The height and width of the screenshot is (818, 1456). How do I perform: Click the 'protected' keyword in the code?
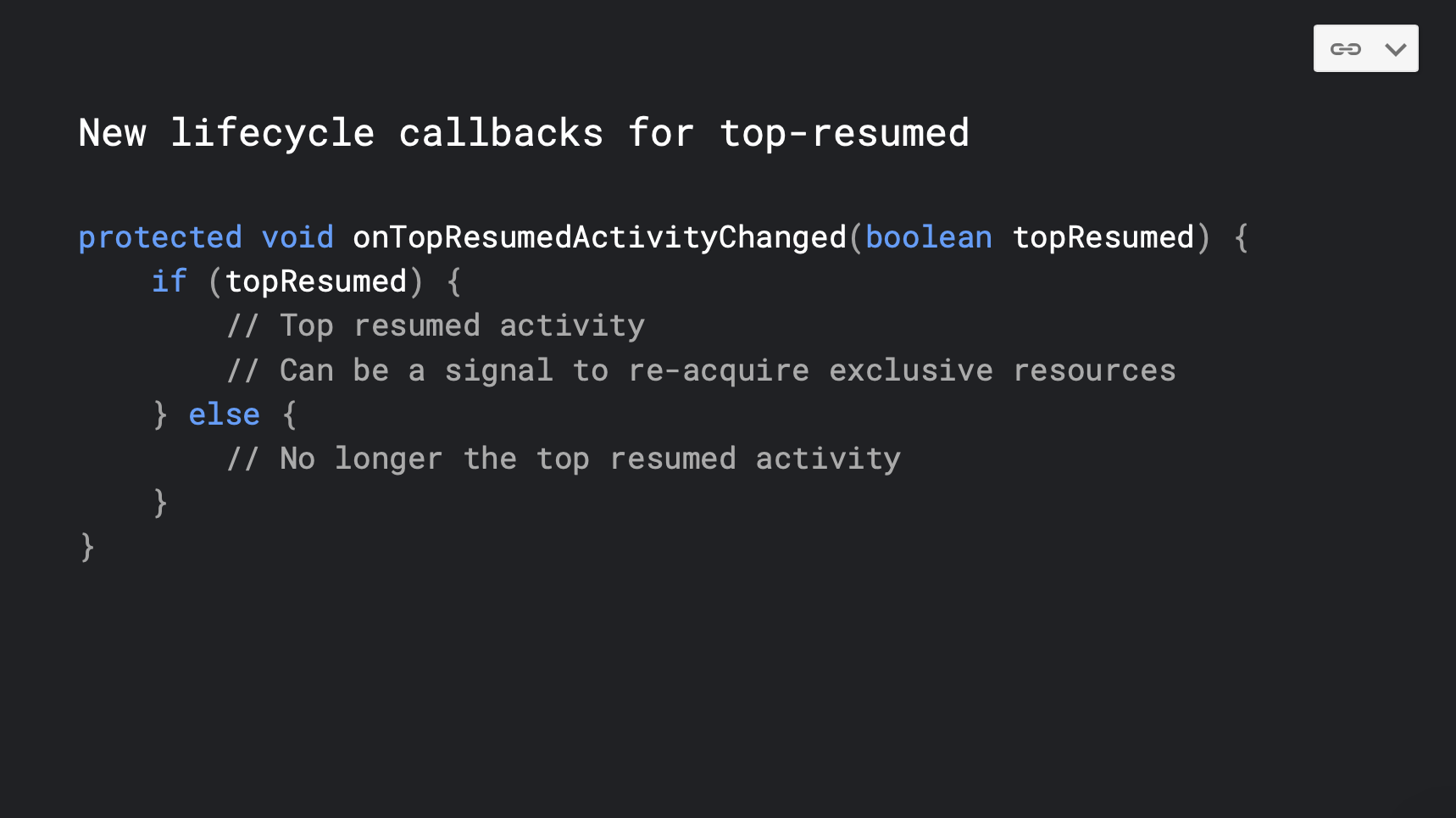[160, 237]
